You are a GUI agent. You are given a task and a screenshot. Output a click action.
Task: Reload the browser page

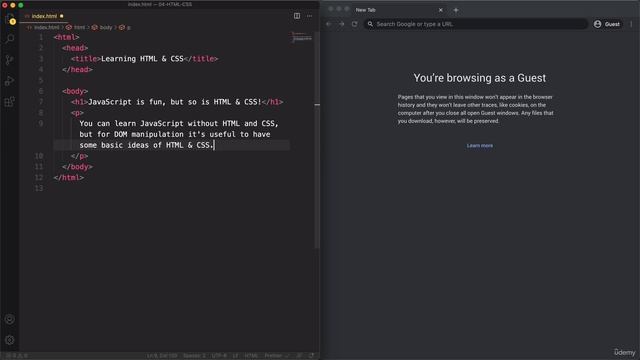pos(355,24)
